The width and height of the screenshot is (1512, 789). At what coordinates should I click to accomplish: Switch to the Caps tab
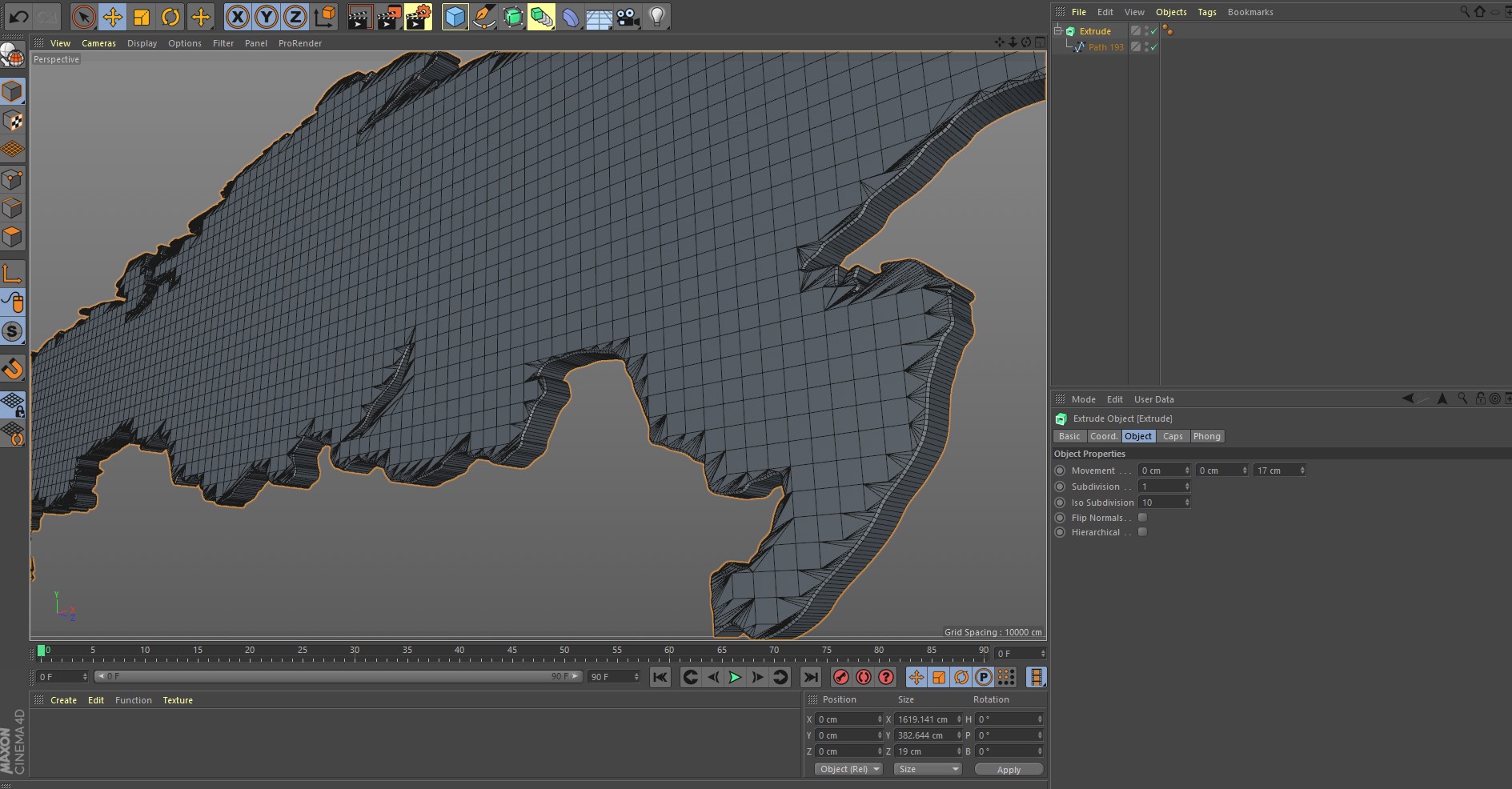point(1173,436)
